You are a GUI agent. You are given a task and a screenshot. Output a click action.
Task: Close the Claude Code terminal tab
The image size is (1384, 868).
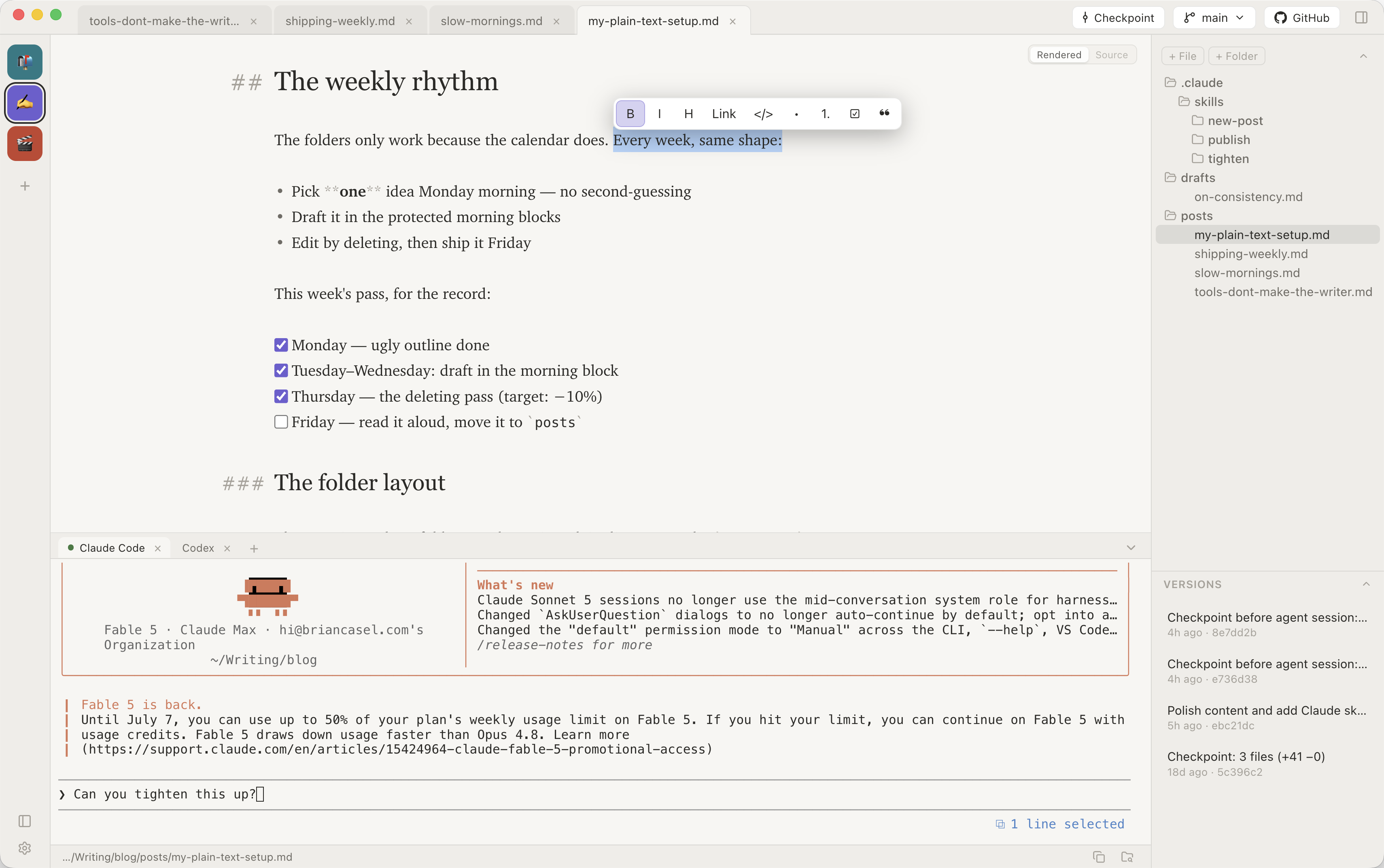coord(157,548)
